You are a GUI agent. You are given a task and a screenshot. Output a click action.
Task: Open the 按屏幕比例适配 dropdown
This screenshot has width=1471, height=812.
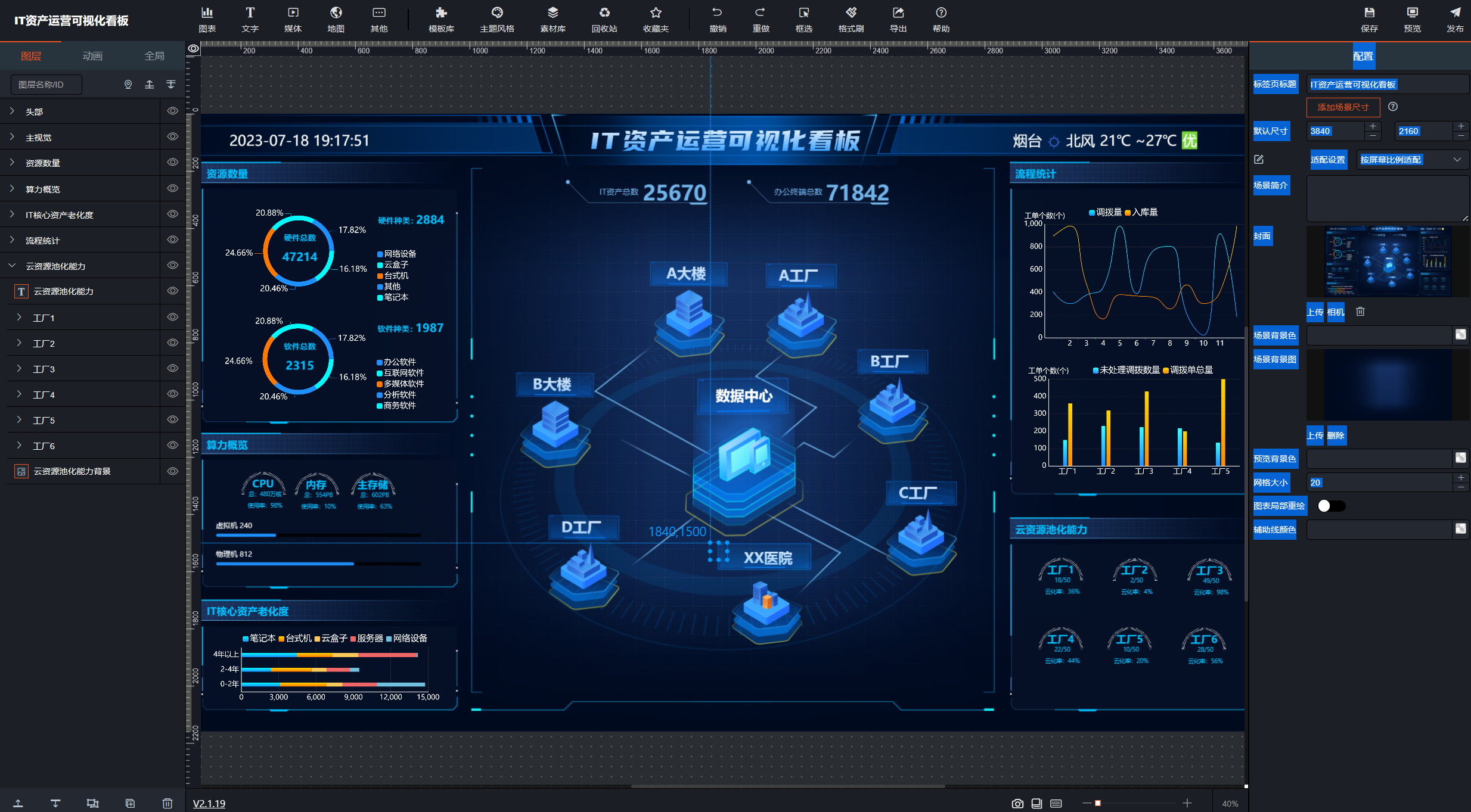[1411, 160]
